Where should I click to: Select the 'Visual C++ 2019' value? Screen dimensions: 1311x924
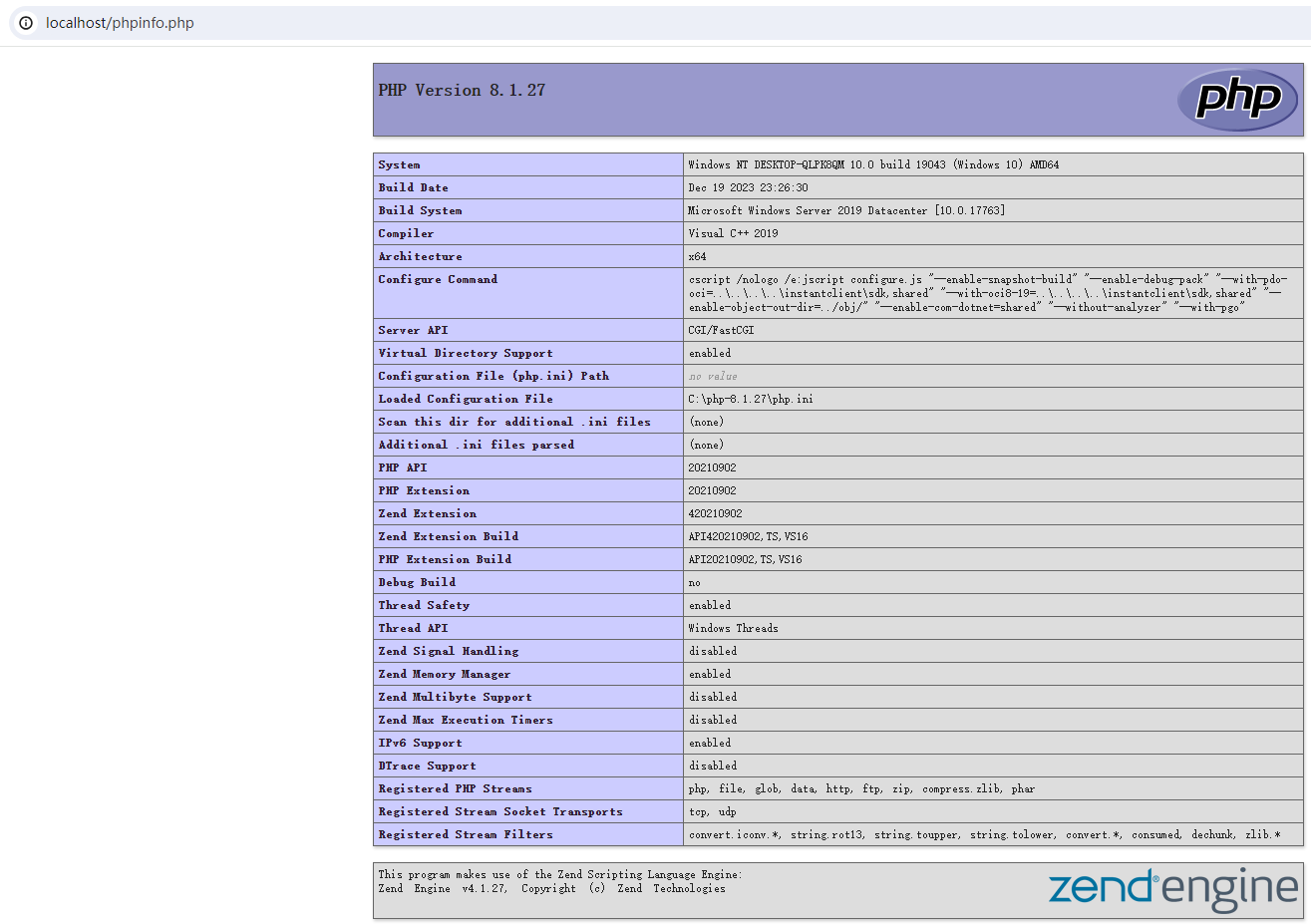click(733, 234)
